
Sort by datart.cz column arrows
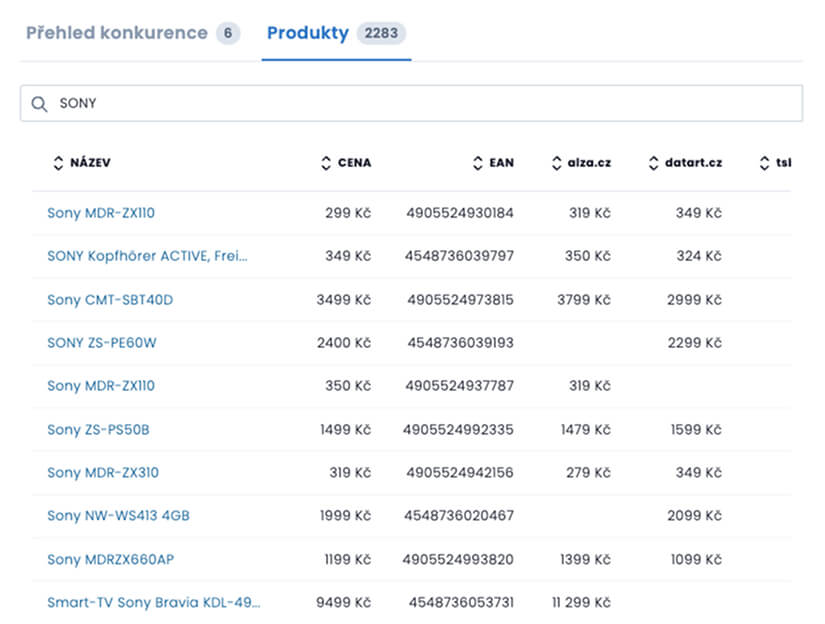pos(653,163)
